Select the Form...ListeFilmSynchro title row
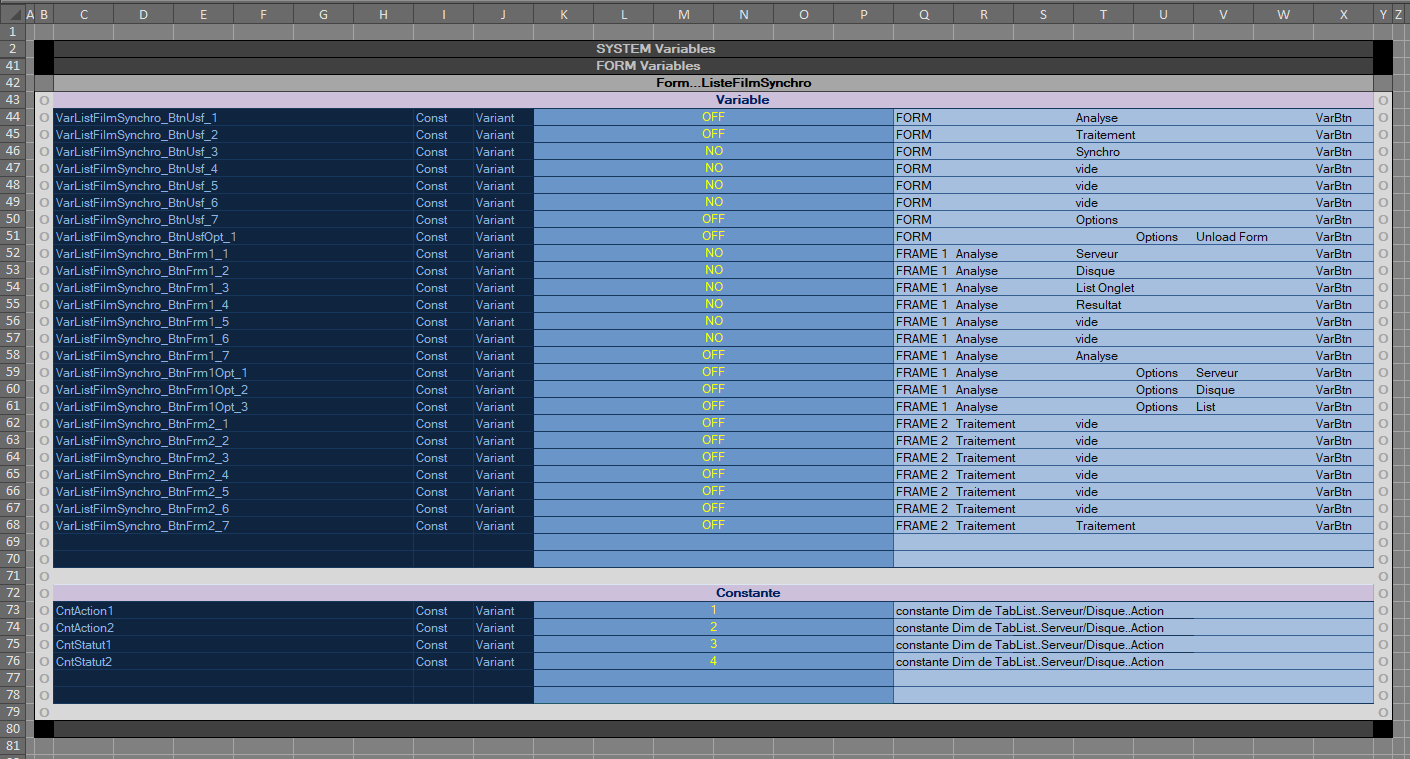Image resolution: width=1410 pixels, height=759 pixels. (713, 83)
